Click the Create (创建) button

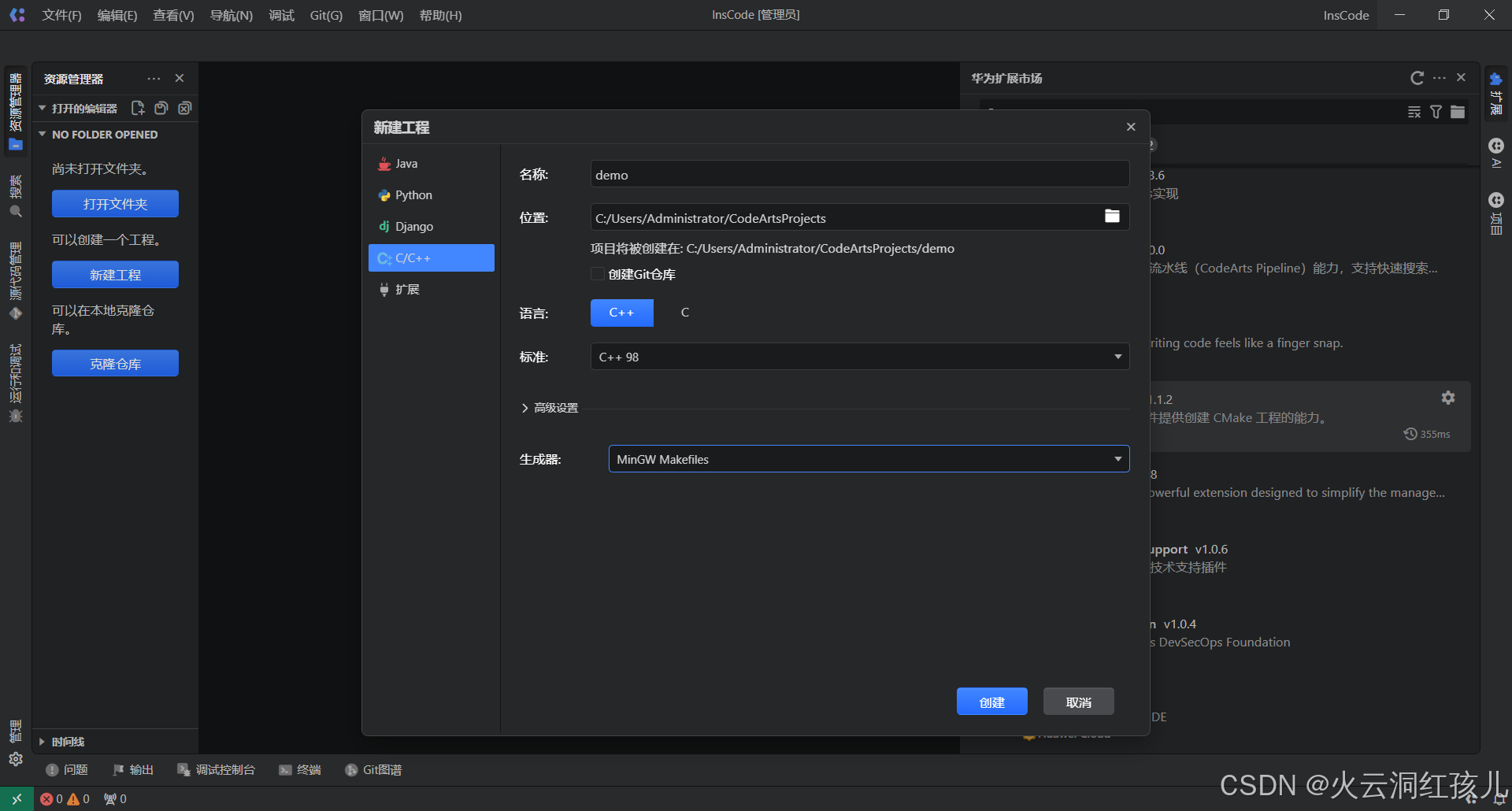point(992,702)
